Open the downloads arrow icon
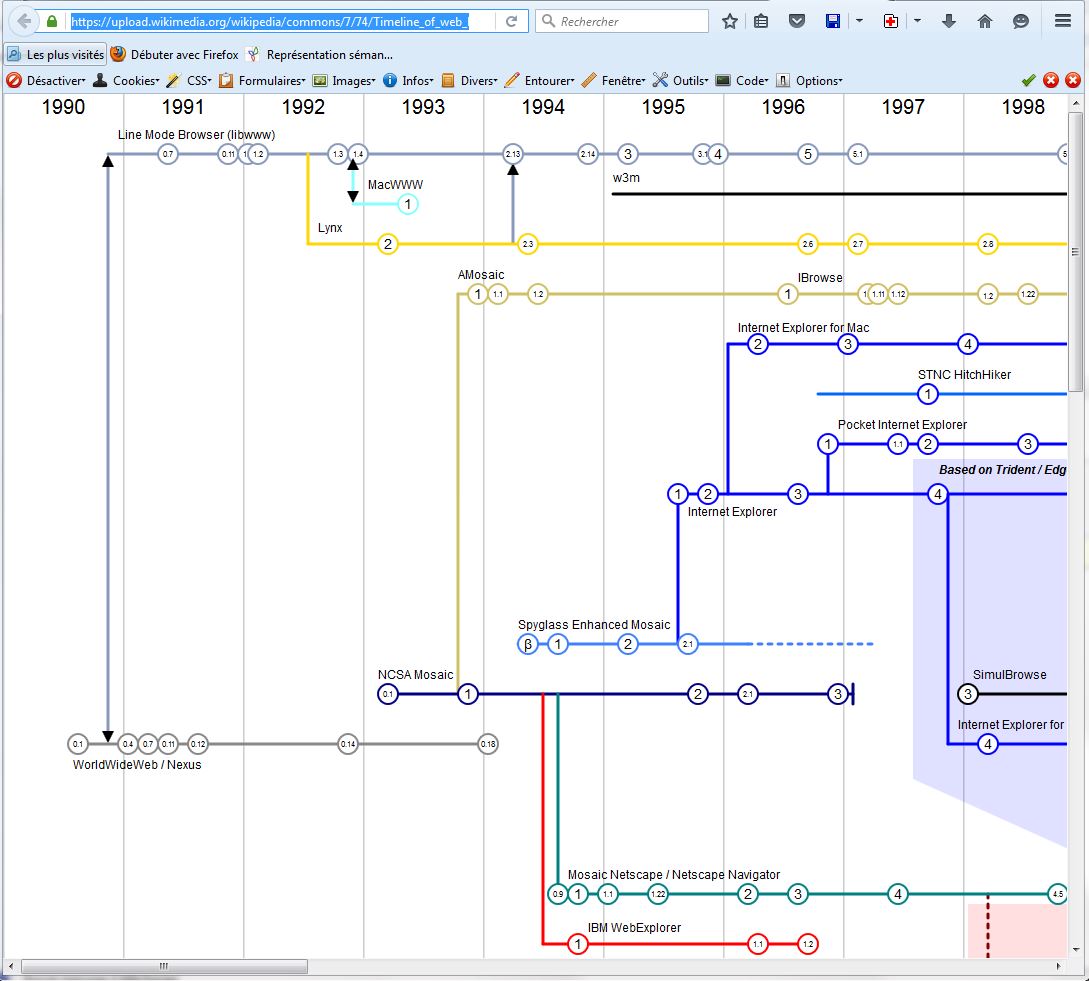This screenshot has width=1089, height=981. [x=949, y=21]
